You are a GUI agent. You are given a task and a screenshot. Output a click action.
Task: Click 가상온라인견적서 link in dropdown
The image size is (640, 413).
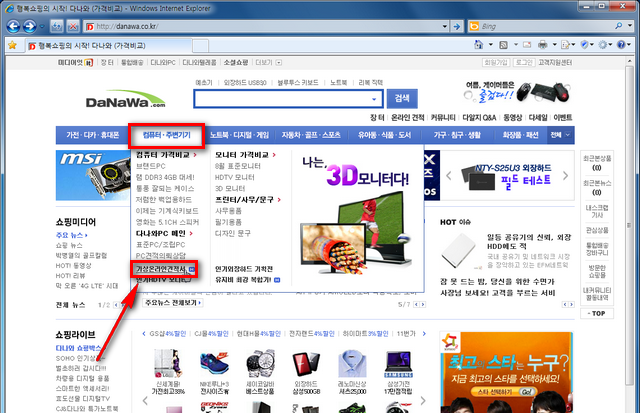point(161,269)
